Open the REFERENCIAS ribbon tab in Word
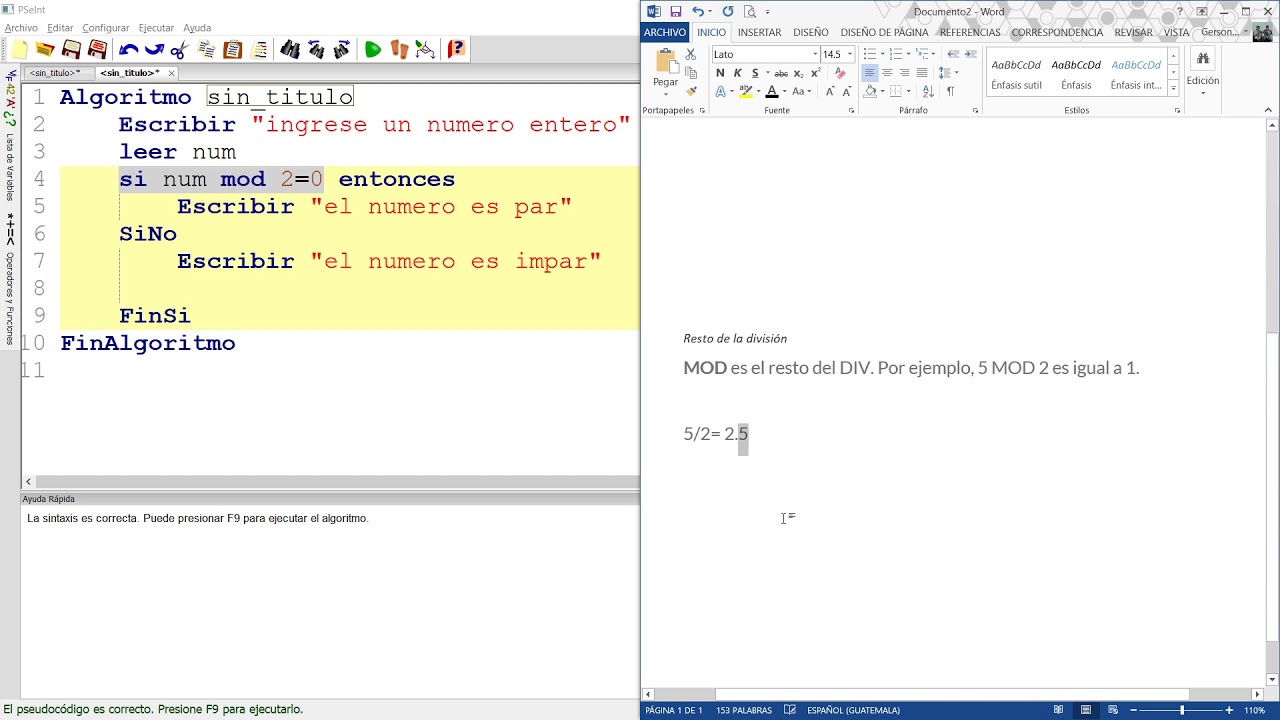This screenshot has width=1280, height=720. 970,32
